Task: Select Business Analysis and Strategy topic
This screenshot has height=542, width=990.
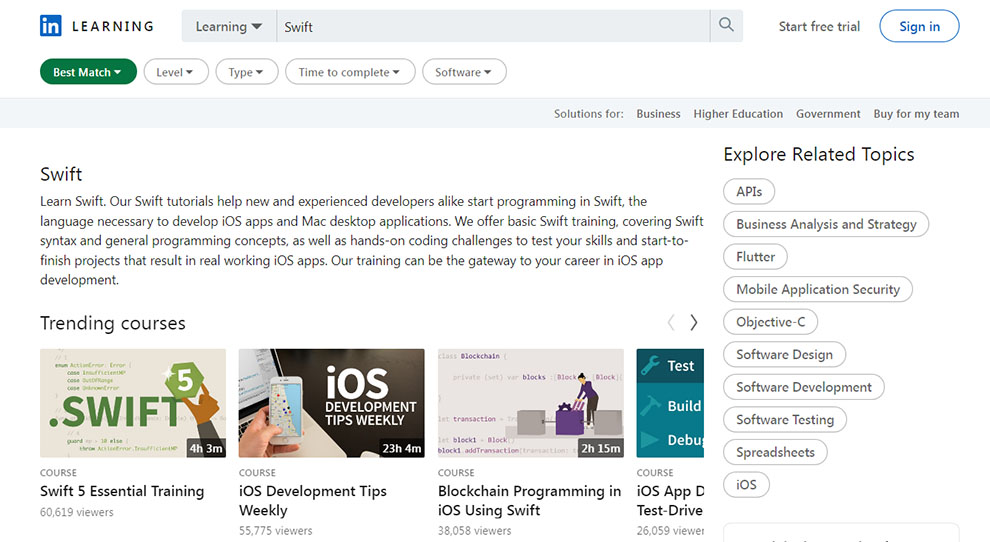Action: [826, 224]
